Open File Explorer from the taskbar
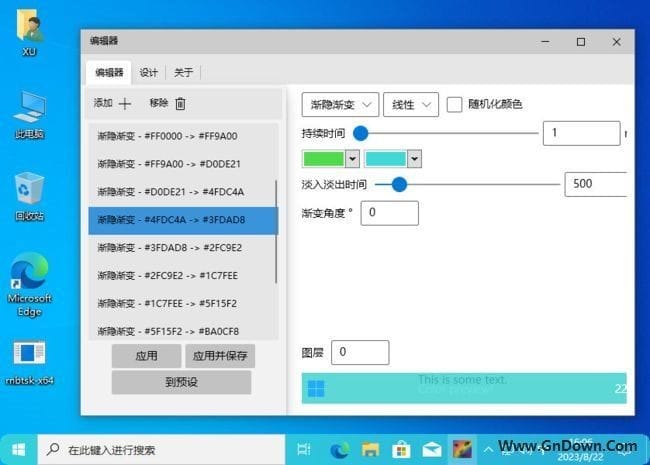This screenshot has width=650, height=465. tap(371, 450)
